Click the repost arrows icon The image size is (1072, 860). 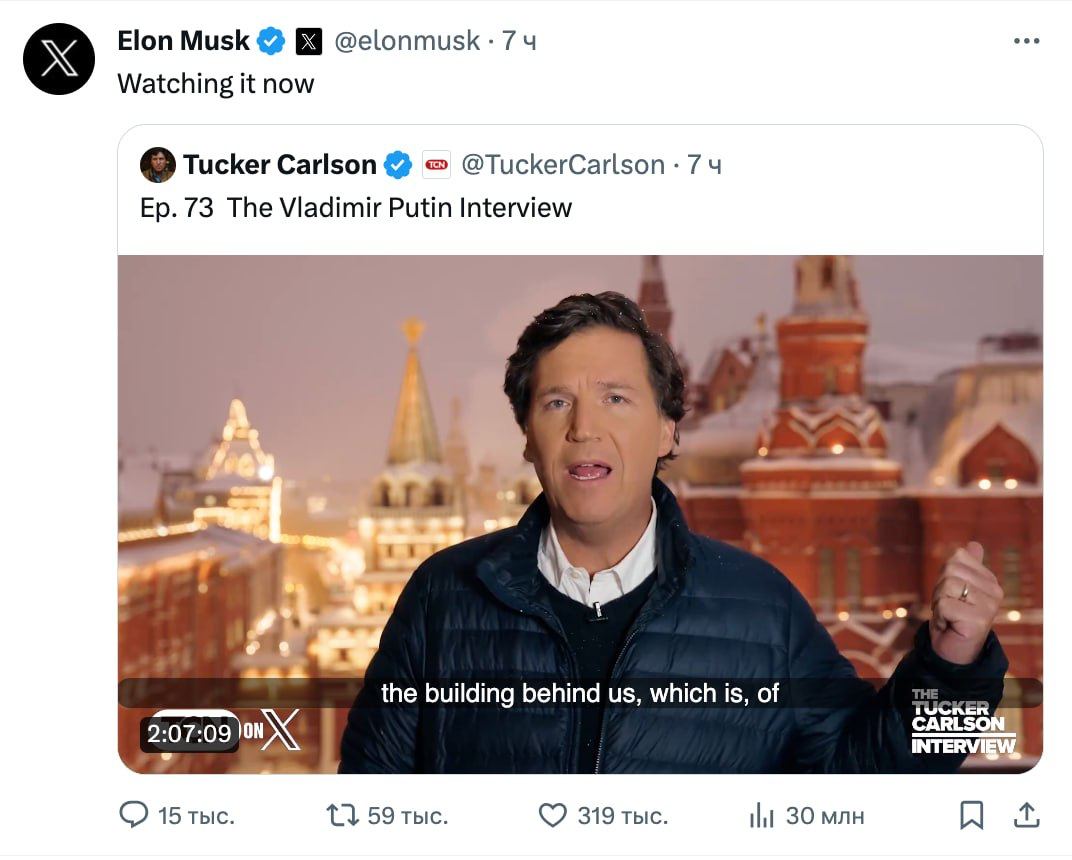pyautogui.click(x=343, y=816)
